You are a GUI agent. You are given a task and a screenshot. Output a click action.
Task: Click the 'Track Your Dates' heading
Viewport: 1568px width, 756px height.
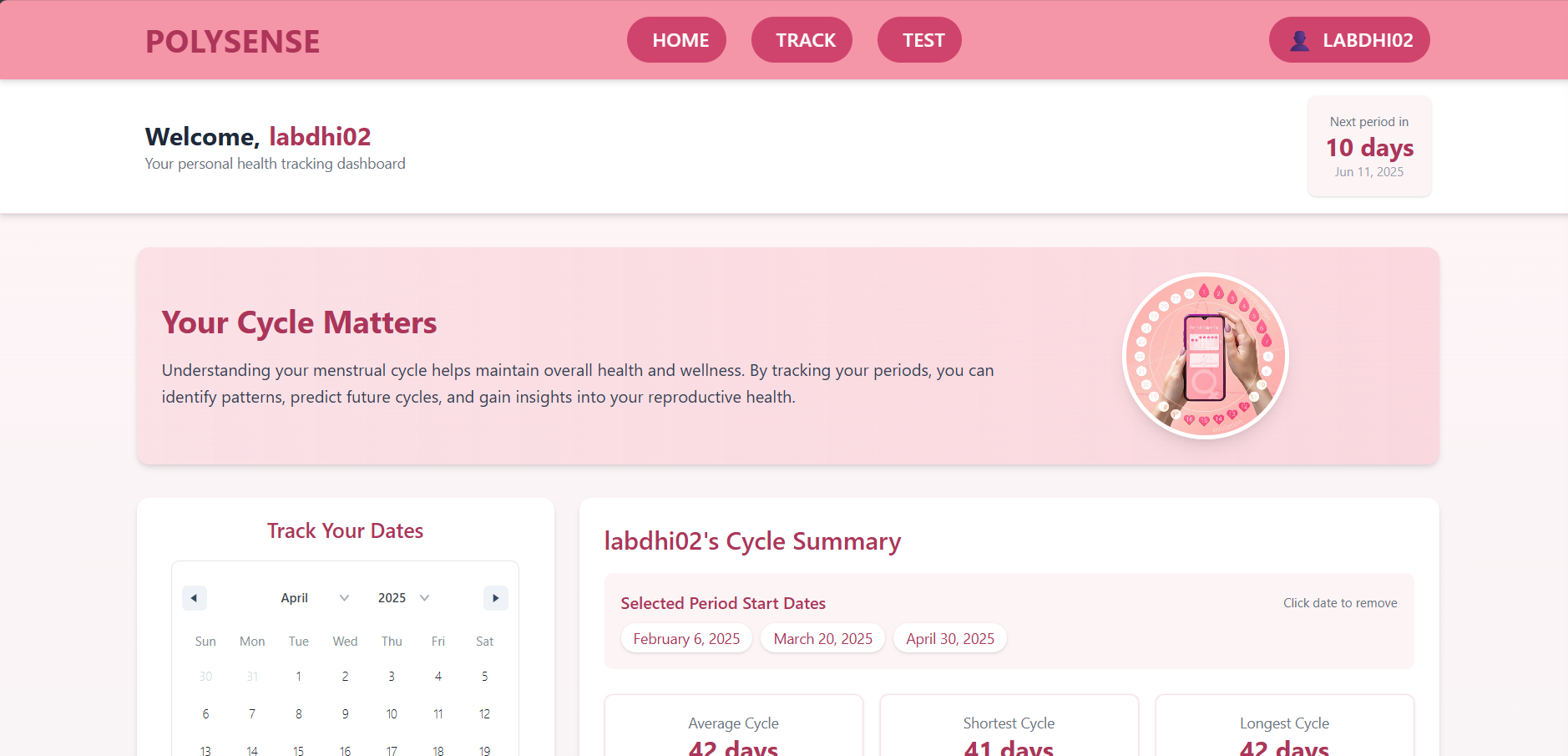pyautogui.click(x=345, y=531)
